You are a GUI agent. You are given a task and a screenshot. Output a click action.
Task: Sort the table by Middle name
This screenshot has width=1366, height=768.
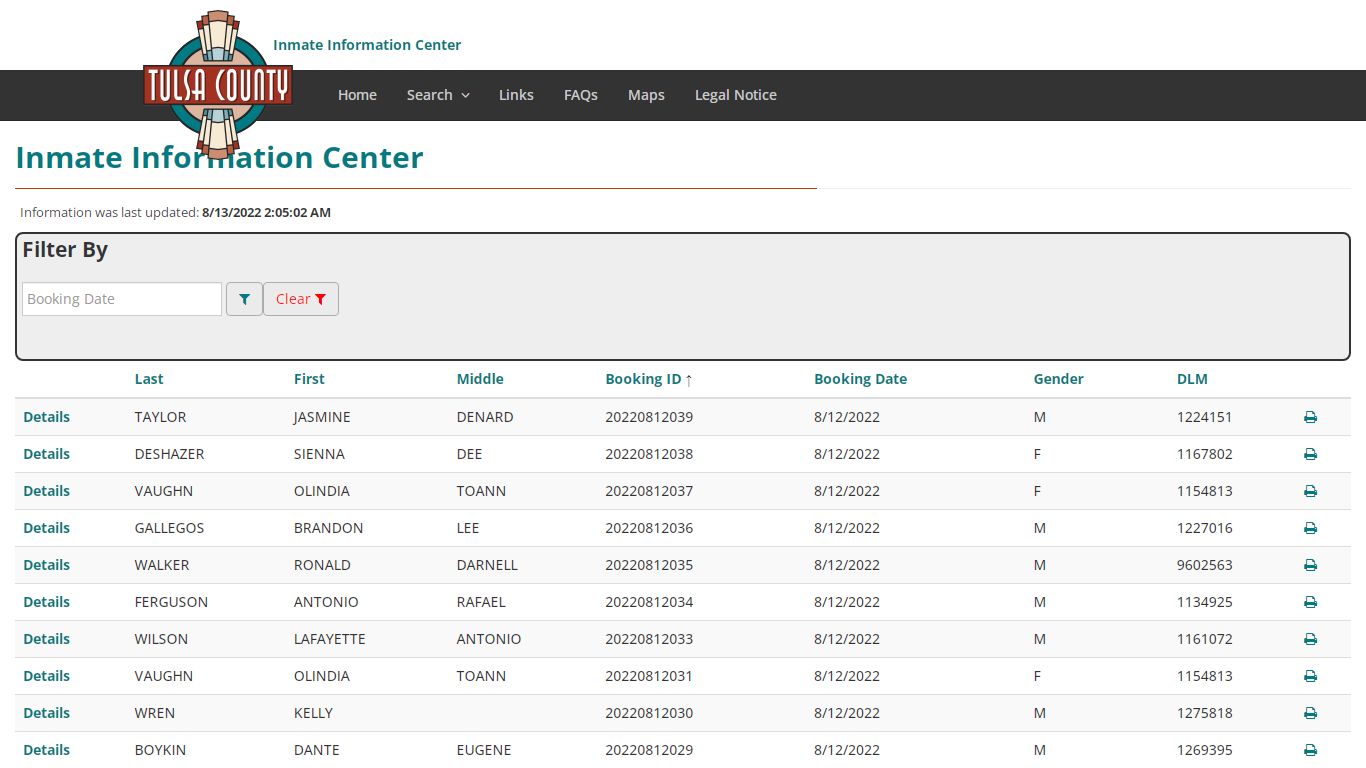[480, 379]
